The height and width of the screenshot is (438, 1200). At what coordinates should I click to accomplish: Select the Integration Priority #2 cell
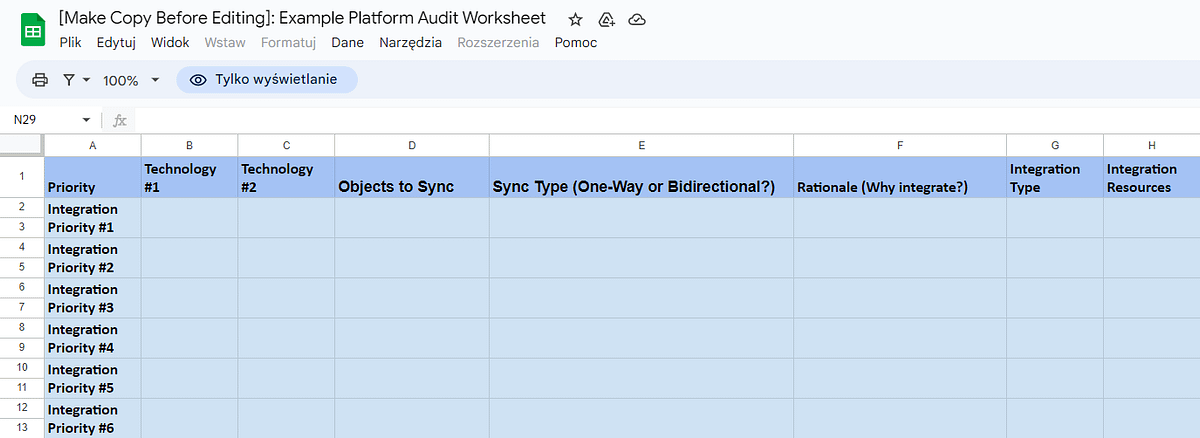[92, 258]
